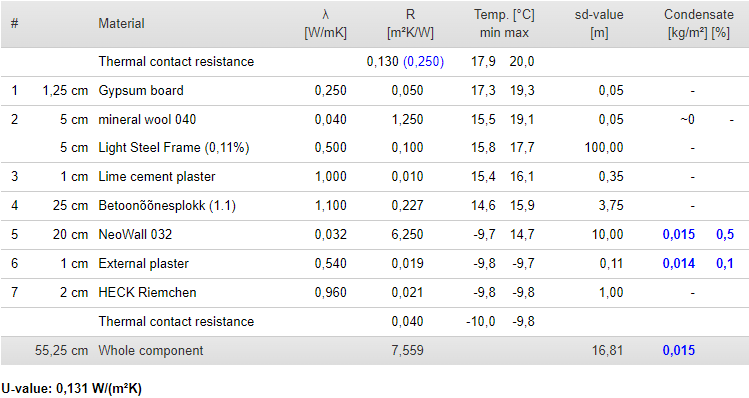Click the sd-value [m] column header

point(599,23)
